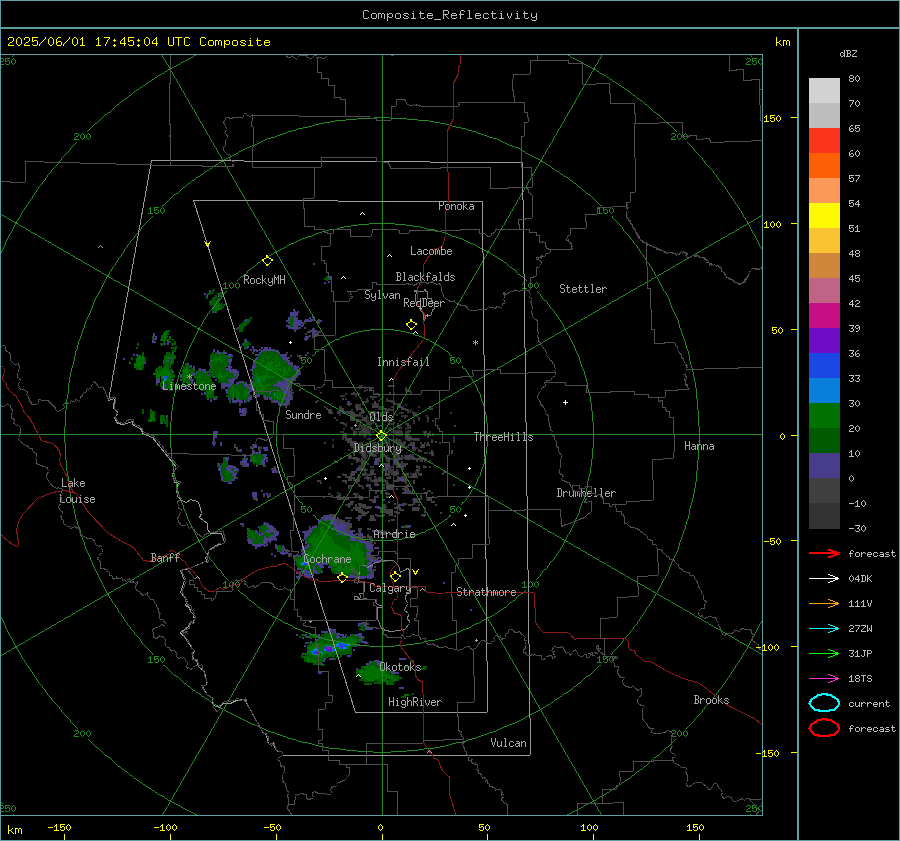Click the Okotoks label
This screenshot has height=841, width=900.
pyautogui.click(x=400, y=667)
